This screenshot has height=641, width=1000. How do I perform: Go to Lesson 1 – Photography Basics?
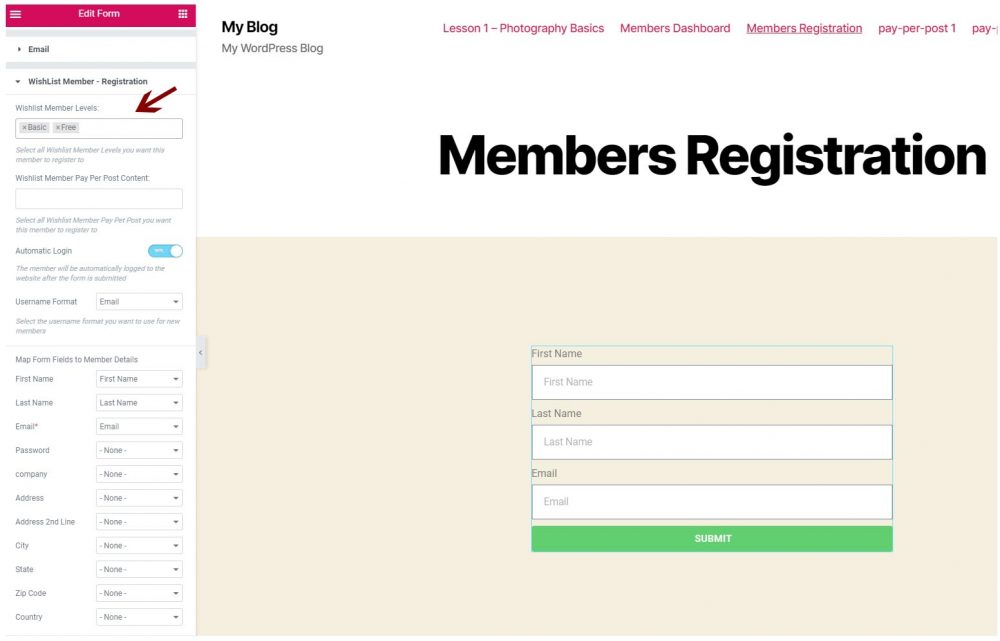523,28
